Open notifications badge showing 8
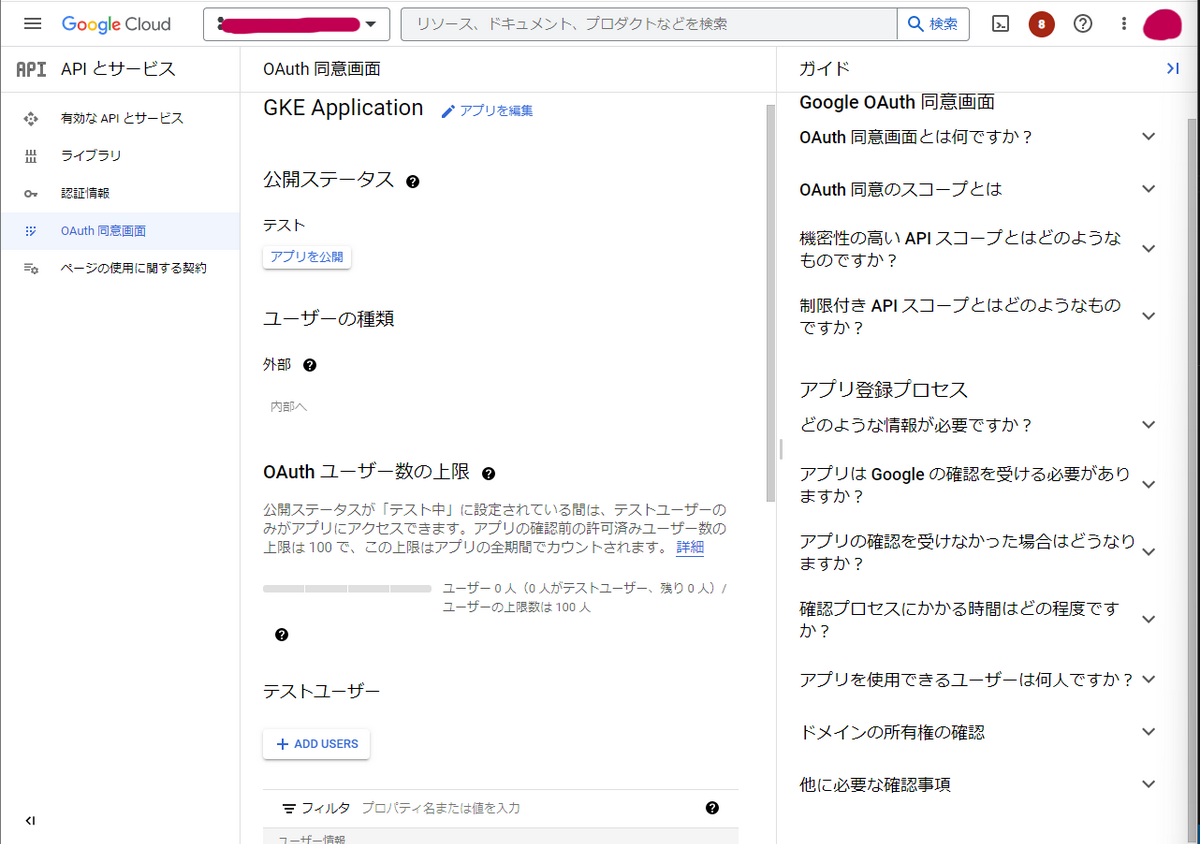The image size is (1200, 844). click(x=1041, y=24)
